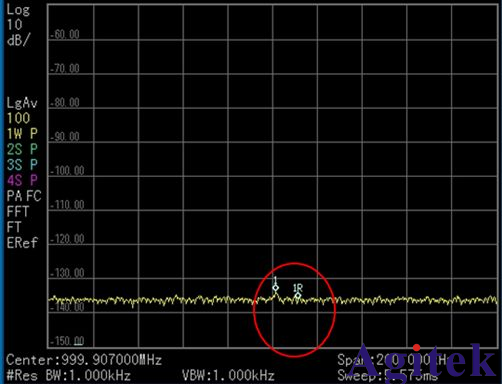This screenshot has width=502, height=384.
Task: Click the -60.00 top axis level label
Action: [65, 34]
